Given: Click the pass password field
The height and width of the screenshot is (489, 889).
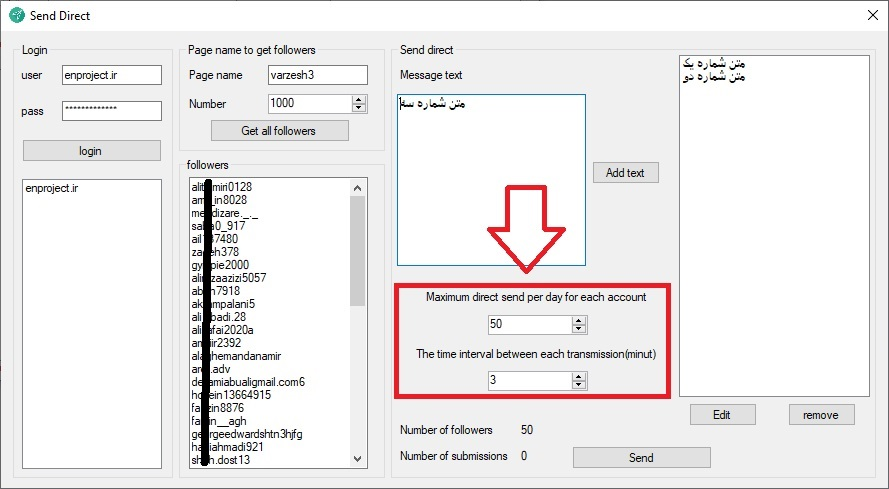Looking at the screenshot, I should (x=111, y=111).
